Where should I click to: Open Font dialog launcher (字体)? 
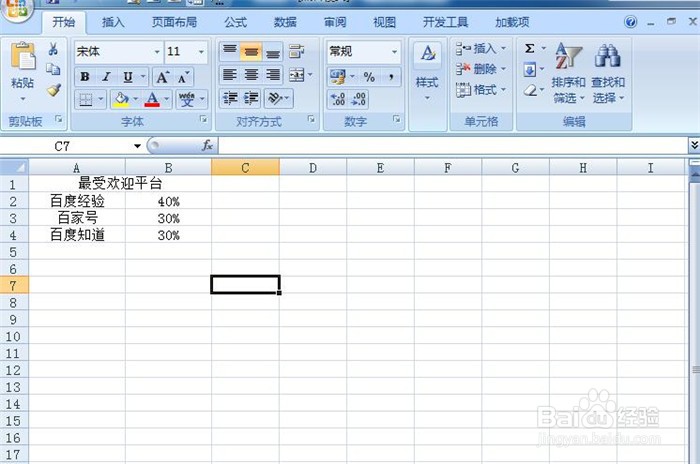coord(204,119)
